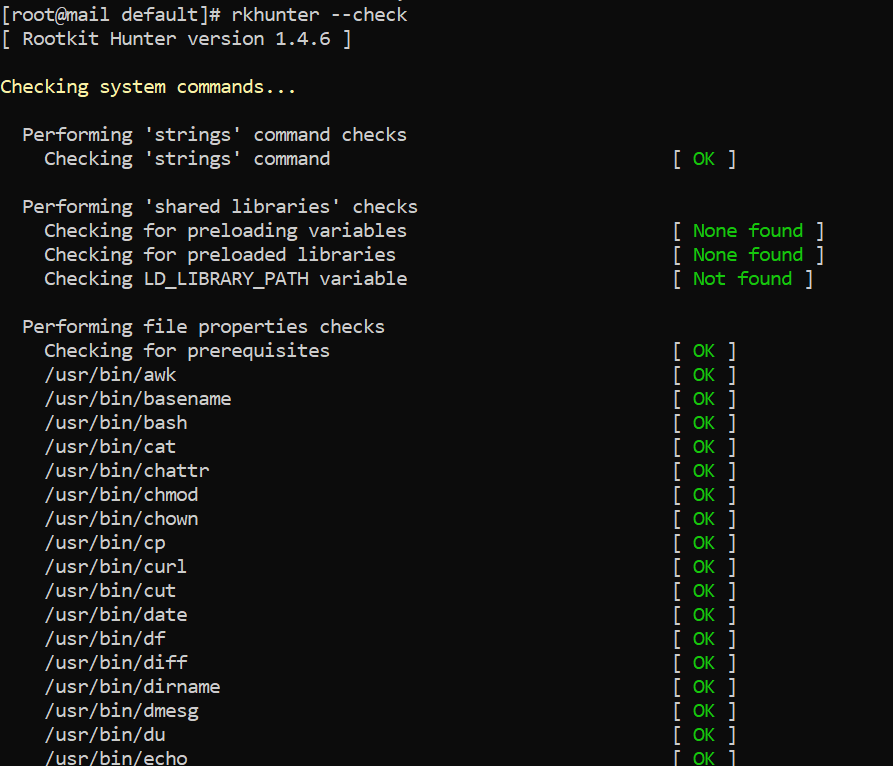This screenshot has height=766, width=893.
Task: Click OK status for /usr/bin/df
Action: click(704, 639)
